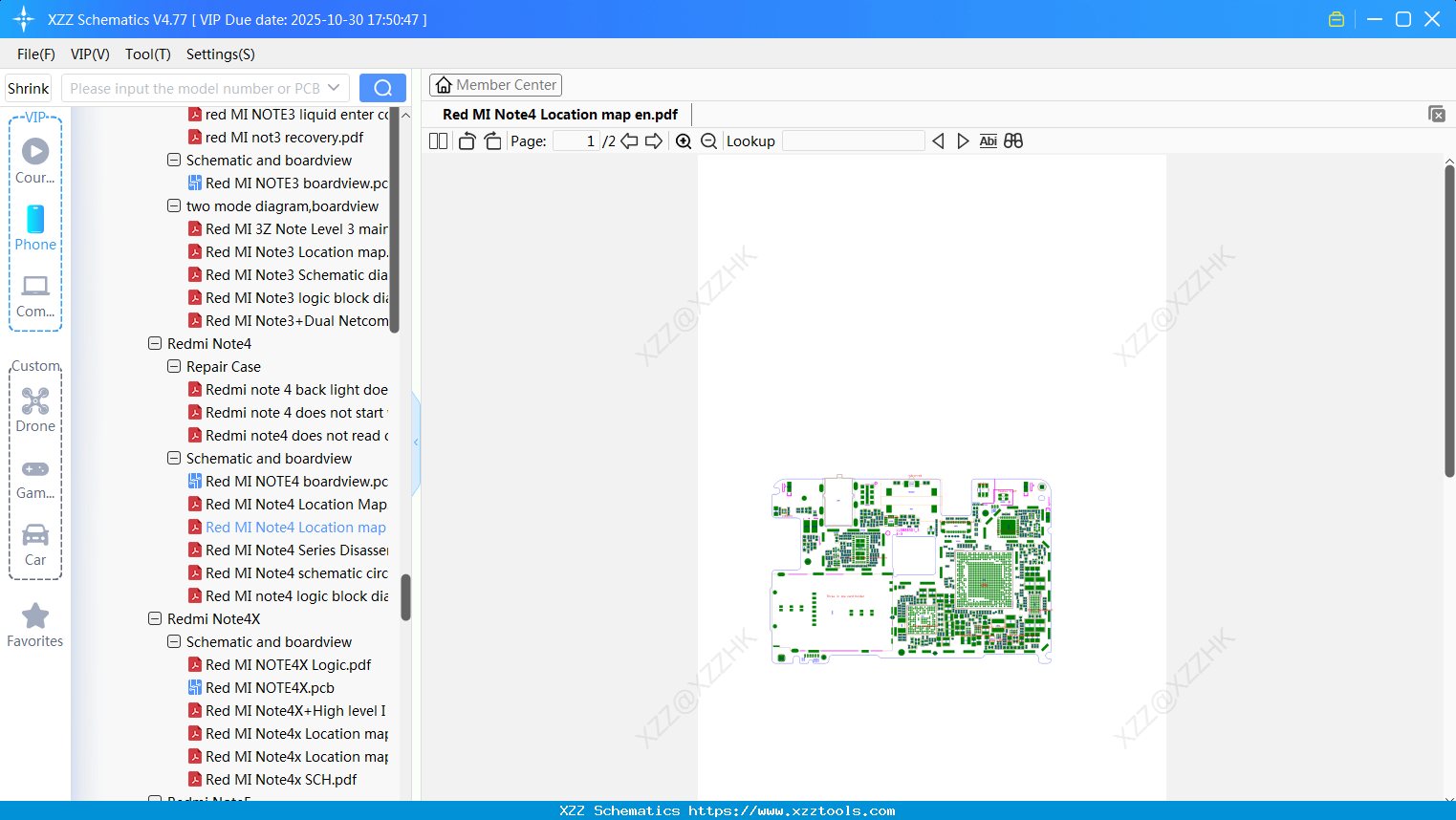Open Red MI NOTE4X Logic.pdf
This screenshot has height=820, width=1456.
[x=279, y=665]
